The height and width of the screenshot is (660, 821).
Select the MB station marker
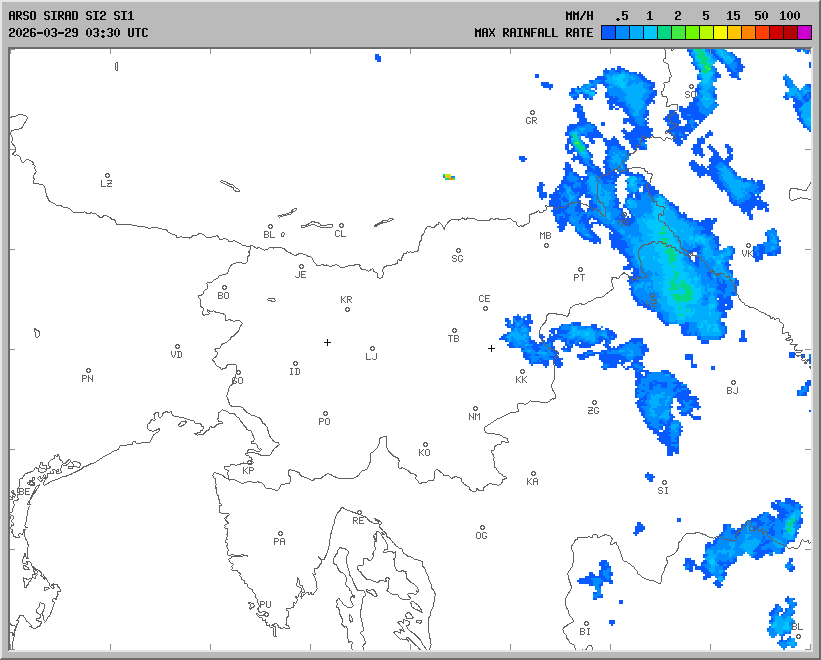tap(546, 245)
